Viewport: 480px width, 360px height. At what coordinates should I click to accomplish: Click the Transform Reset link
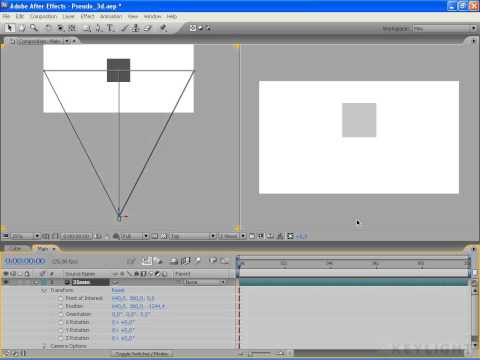coord(118,290)
